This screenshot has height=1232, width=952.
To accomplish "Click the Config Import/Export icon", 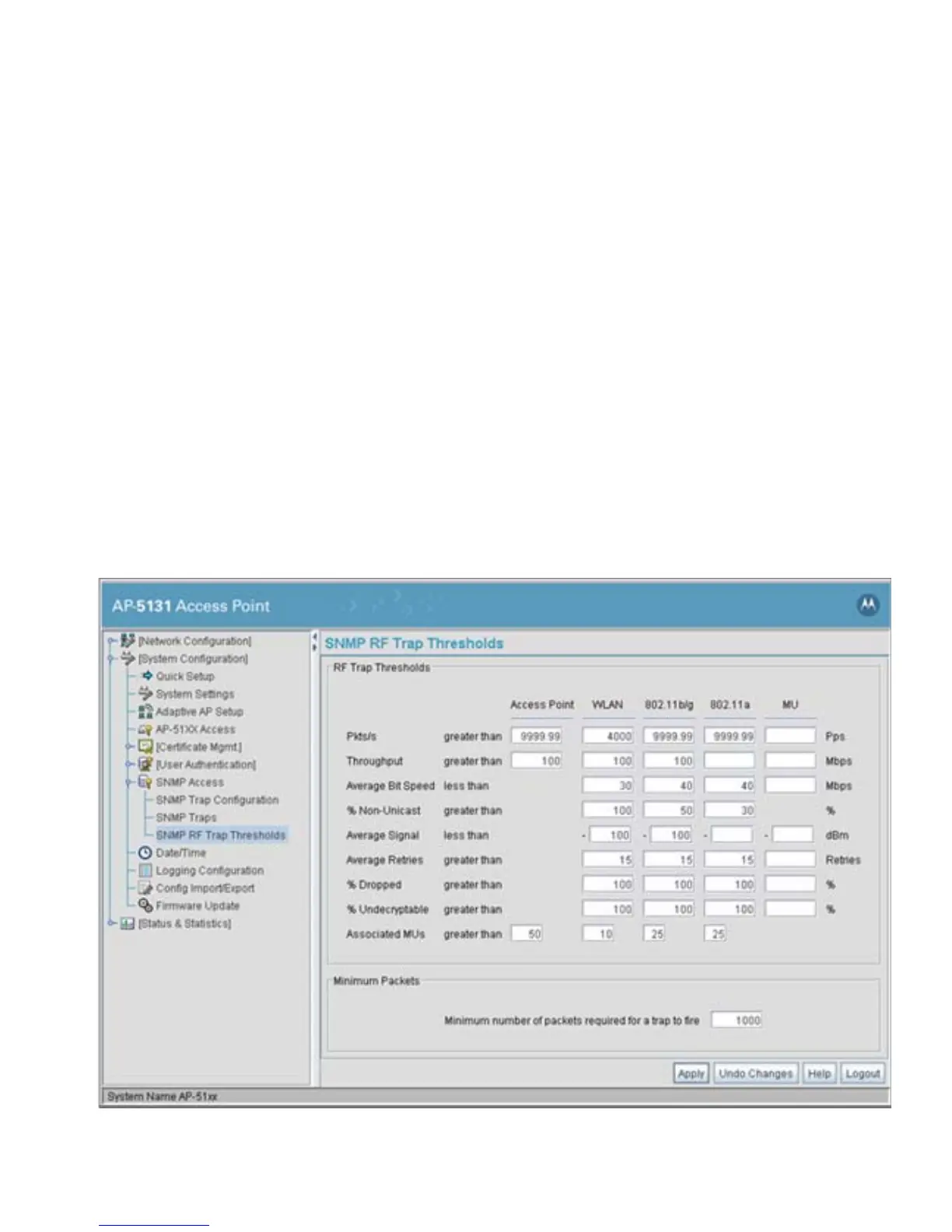I will pyautogui.click(x=145, y=888).
